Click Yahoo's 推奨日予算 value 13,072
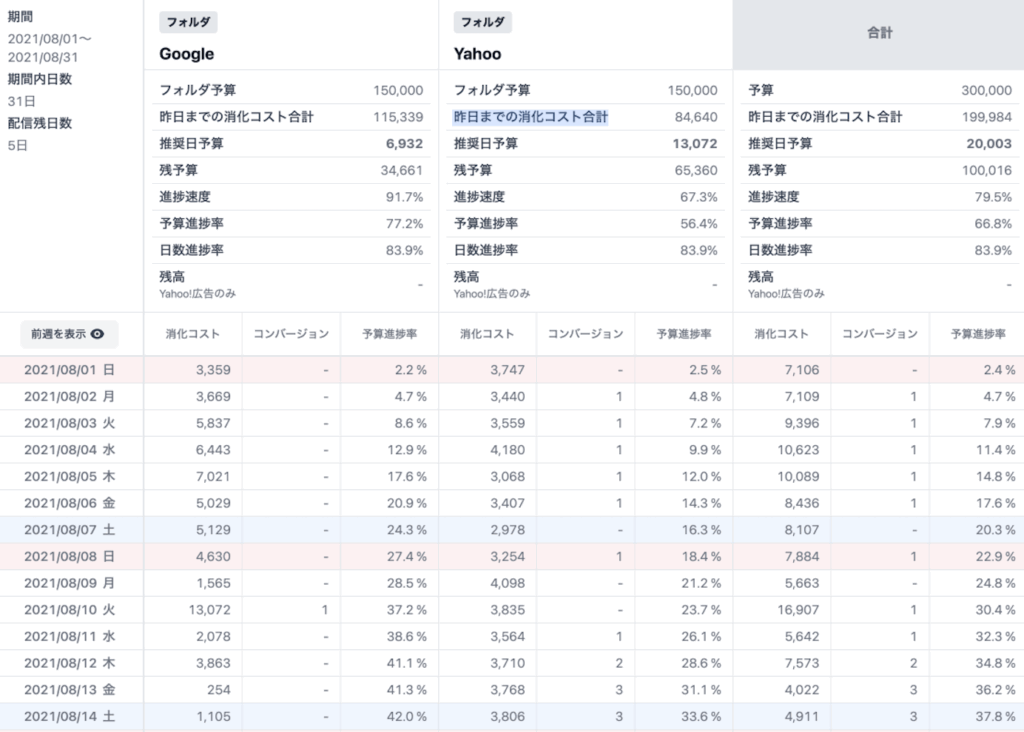This screenshot has width=1024, height=732. pyautogui.click(x=696, y=144)
